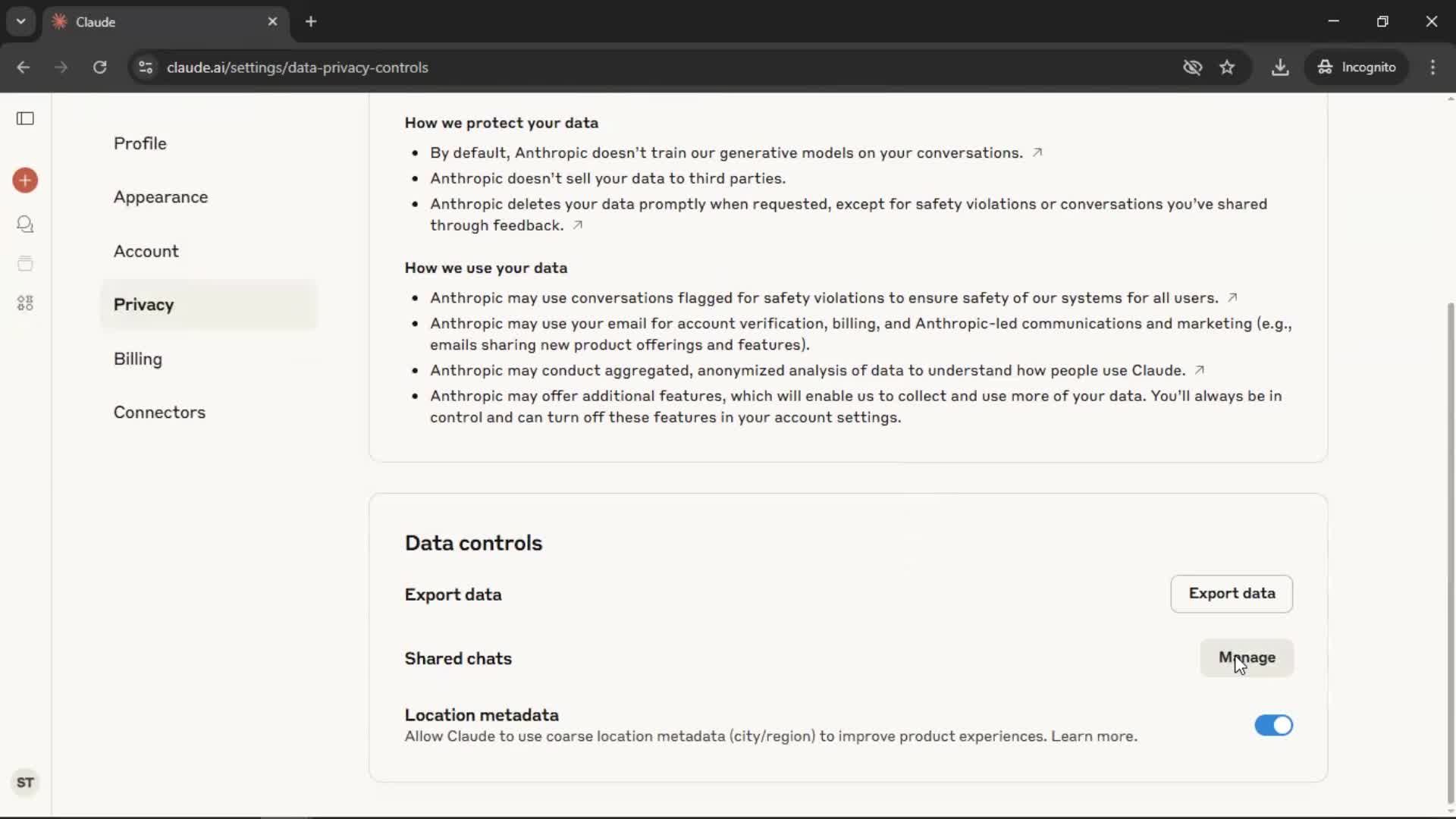Disable the Location metadata toggle
The width and height of the screenshot is (1456, 819).
1273,726
